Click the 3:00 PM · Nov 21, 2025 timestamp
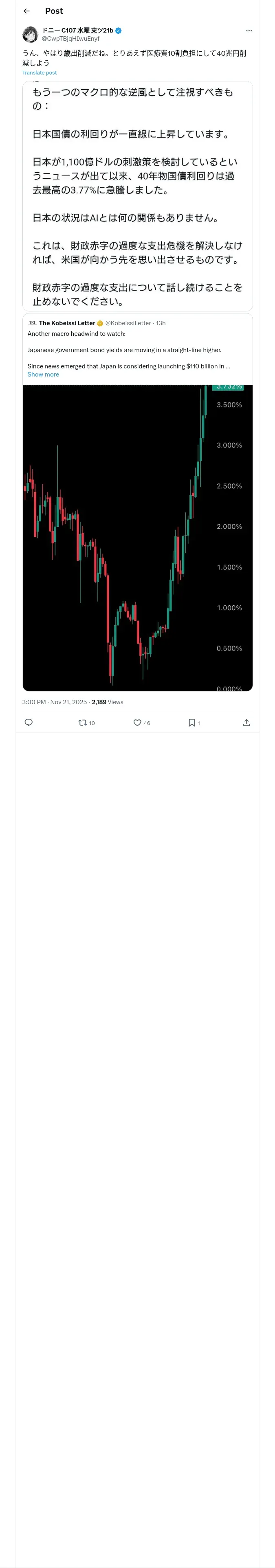This screenshot has height=1568, width=275. 54,702
